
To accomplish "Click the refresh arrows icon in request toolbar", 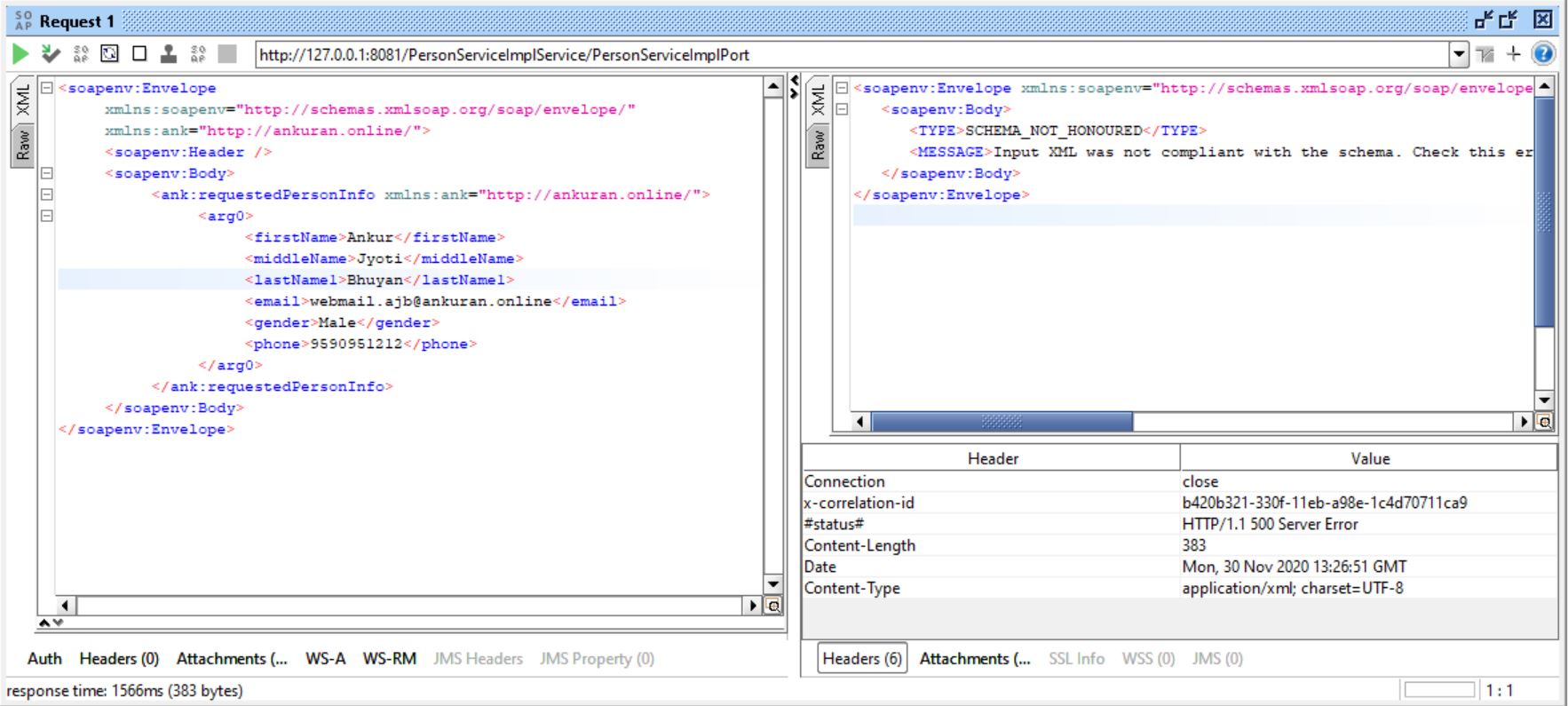I will 109,54.
